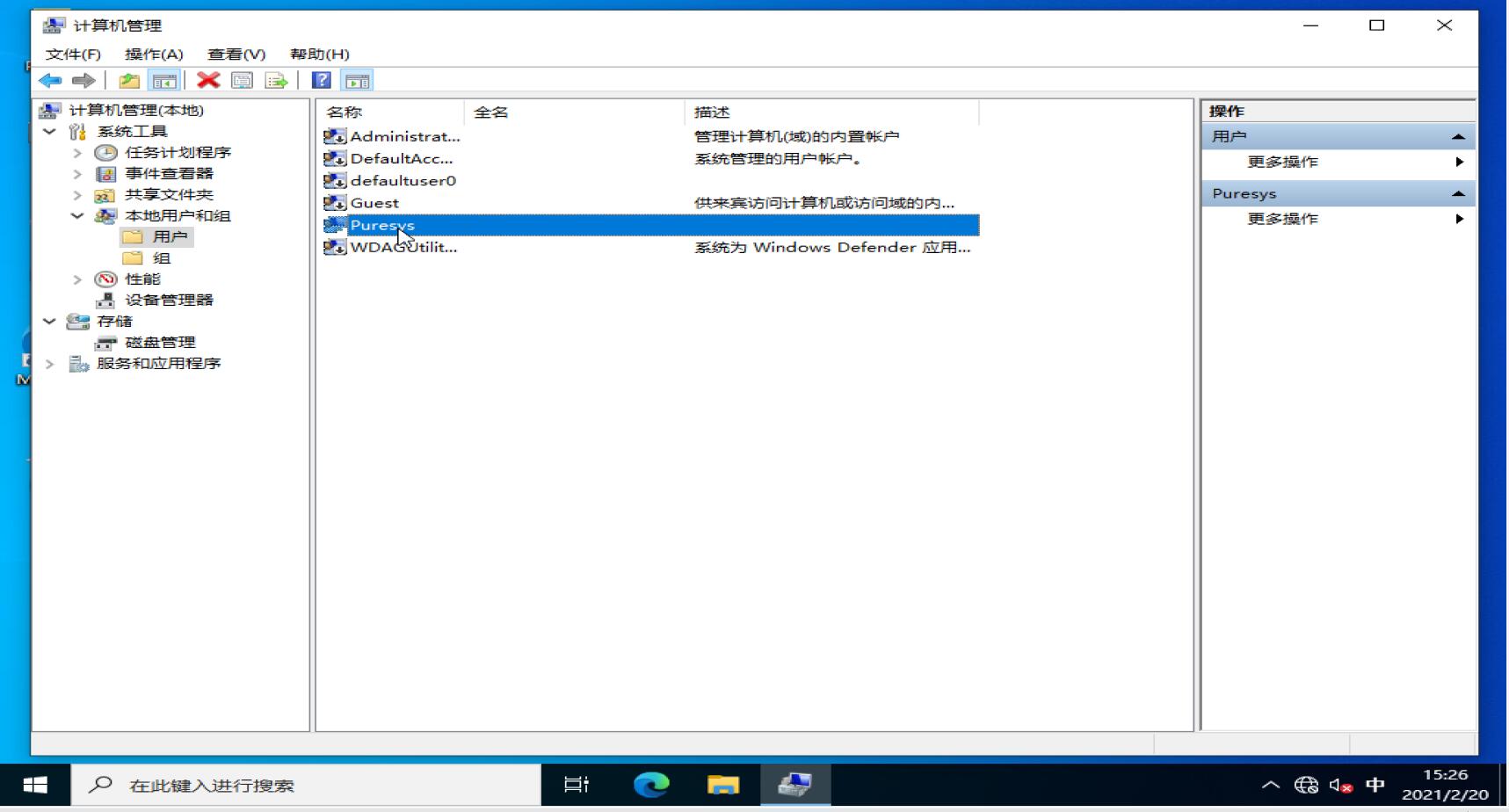This screenshot has height=812, width=1509.
Task: Click the Device Manager tree icon
Action: tap(105, 300)
